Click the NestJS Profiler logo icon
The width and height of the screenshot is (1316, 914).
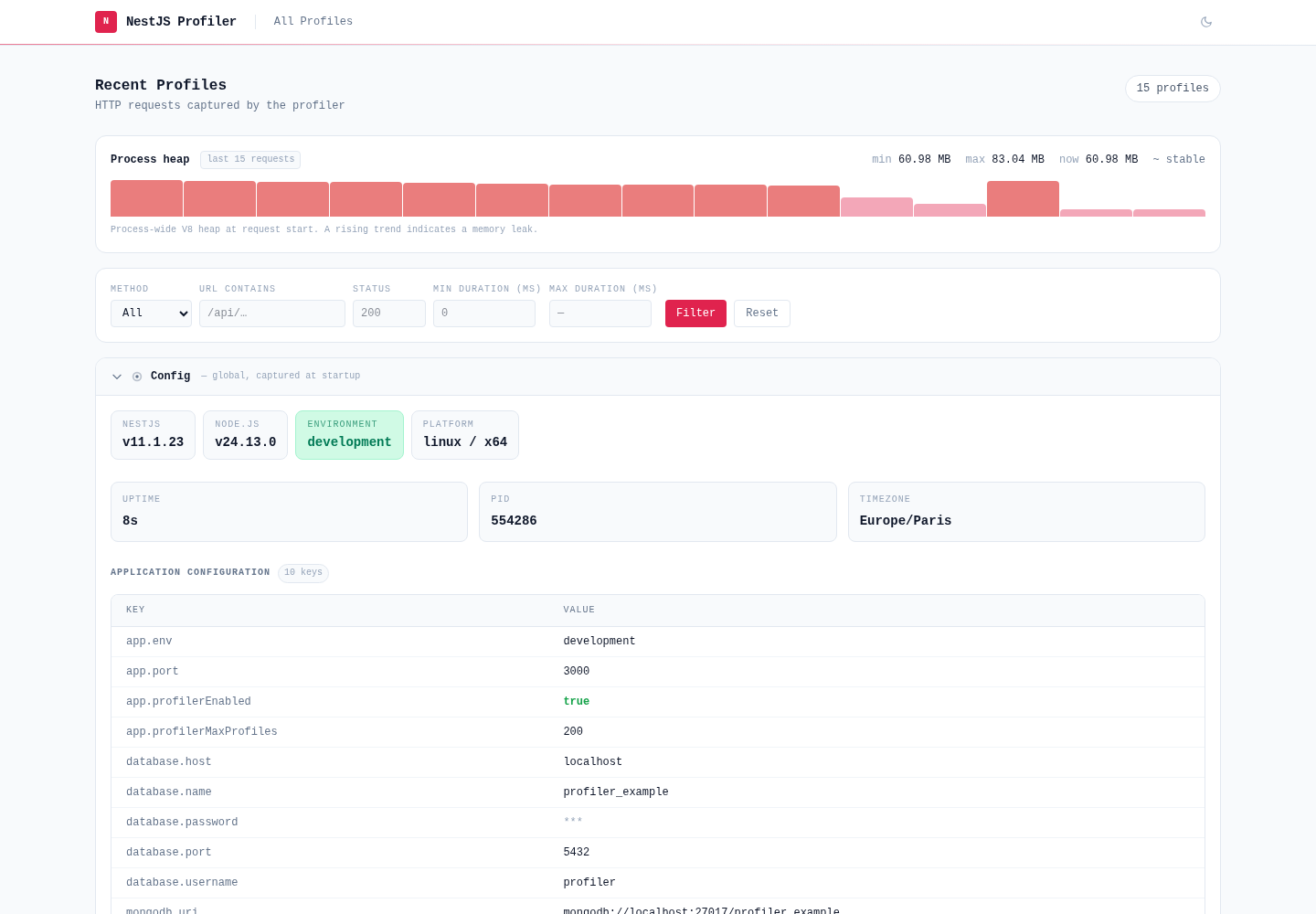click(106, 22)
